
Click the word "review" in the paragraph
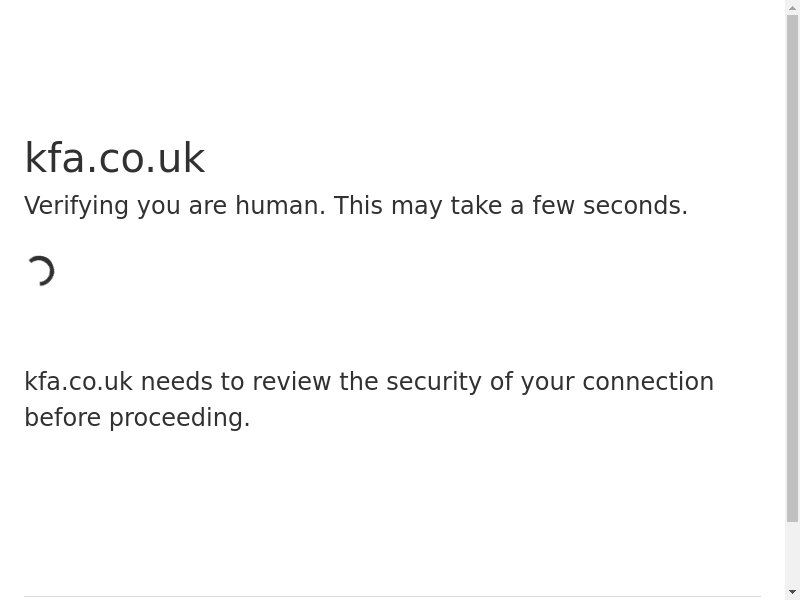click(292, 382)
